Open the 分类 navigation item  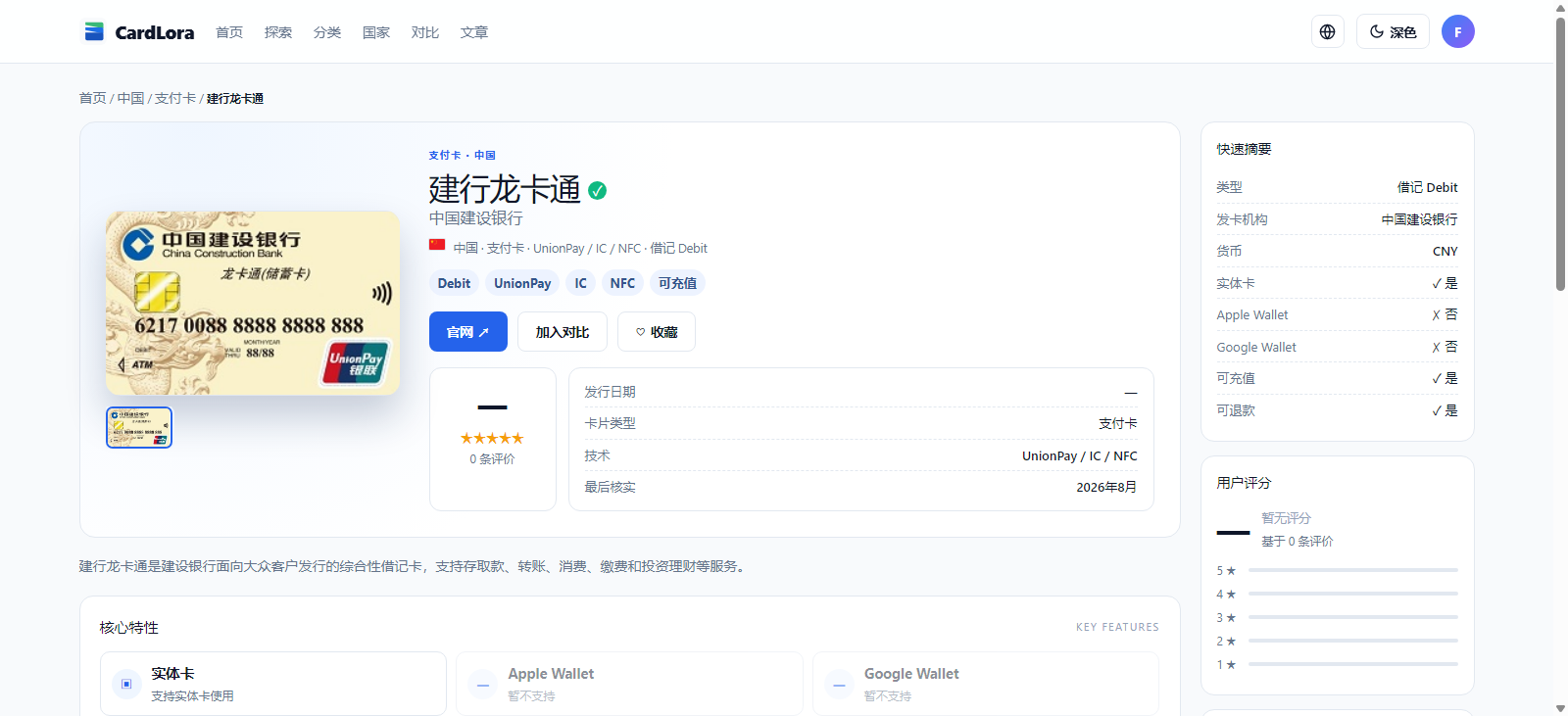327,32
